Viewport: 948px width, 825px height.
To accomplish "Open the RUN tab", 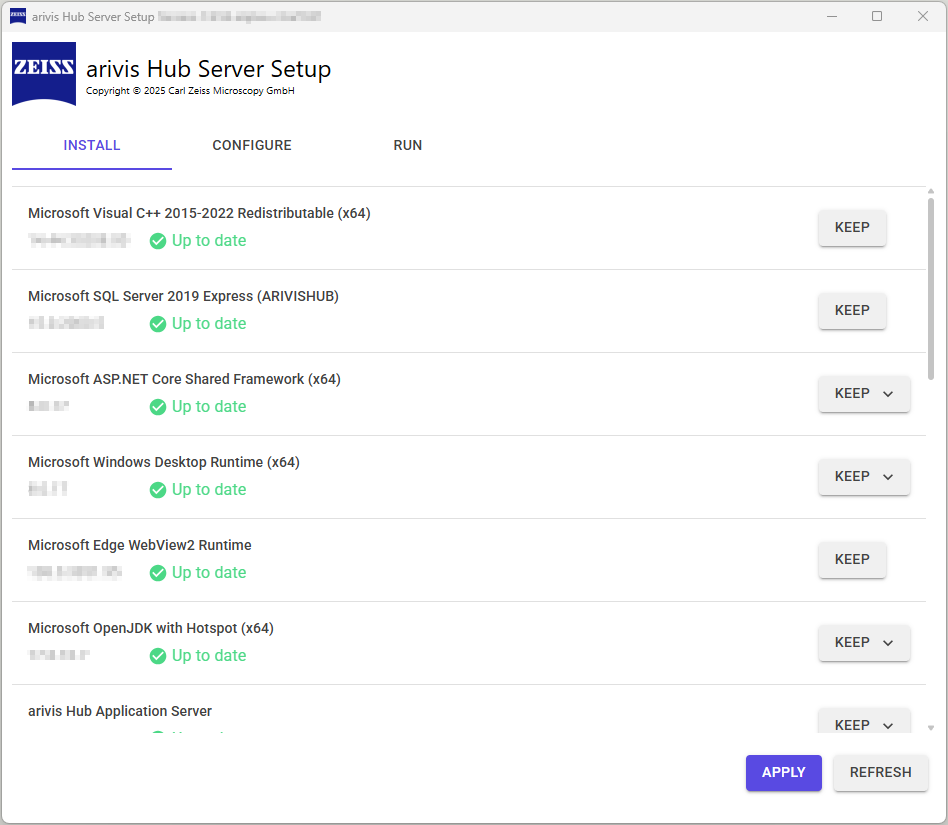I will pos(407,145).
